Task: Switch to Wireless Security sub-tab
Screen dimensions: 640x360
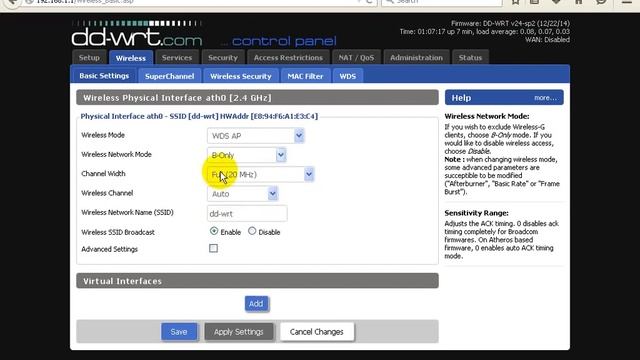Action: click(241, 76)
